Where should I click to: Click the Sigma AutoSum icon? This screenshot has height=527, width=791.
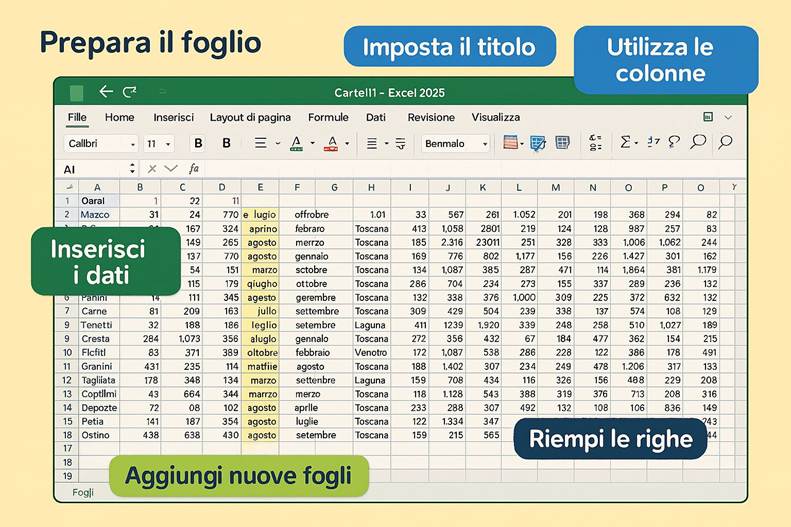pos(625,142)
